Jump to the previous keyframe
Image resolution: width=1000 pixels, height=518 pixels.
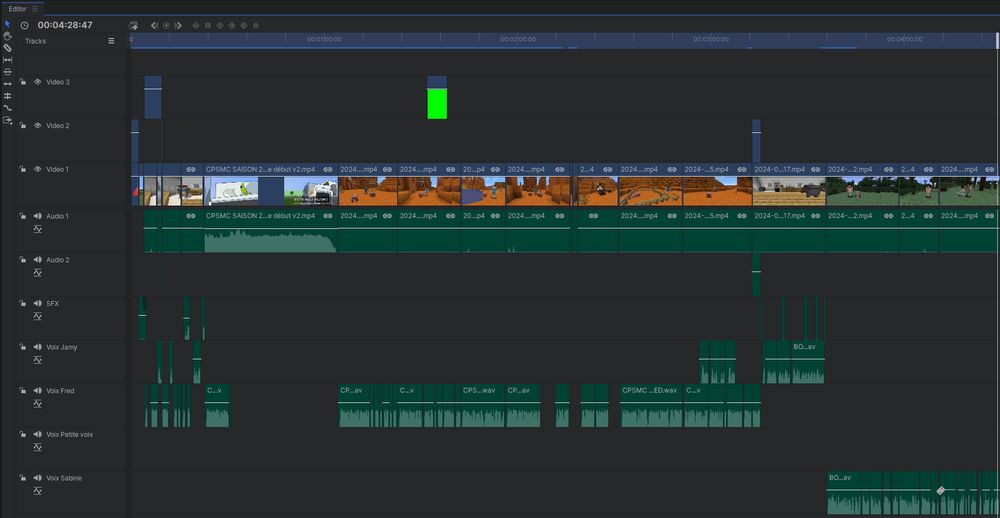(x=154, y=26)
